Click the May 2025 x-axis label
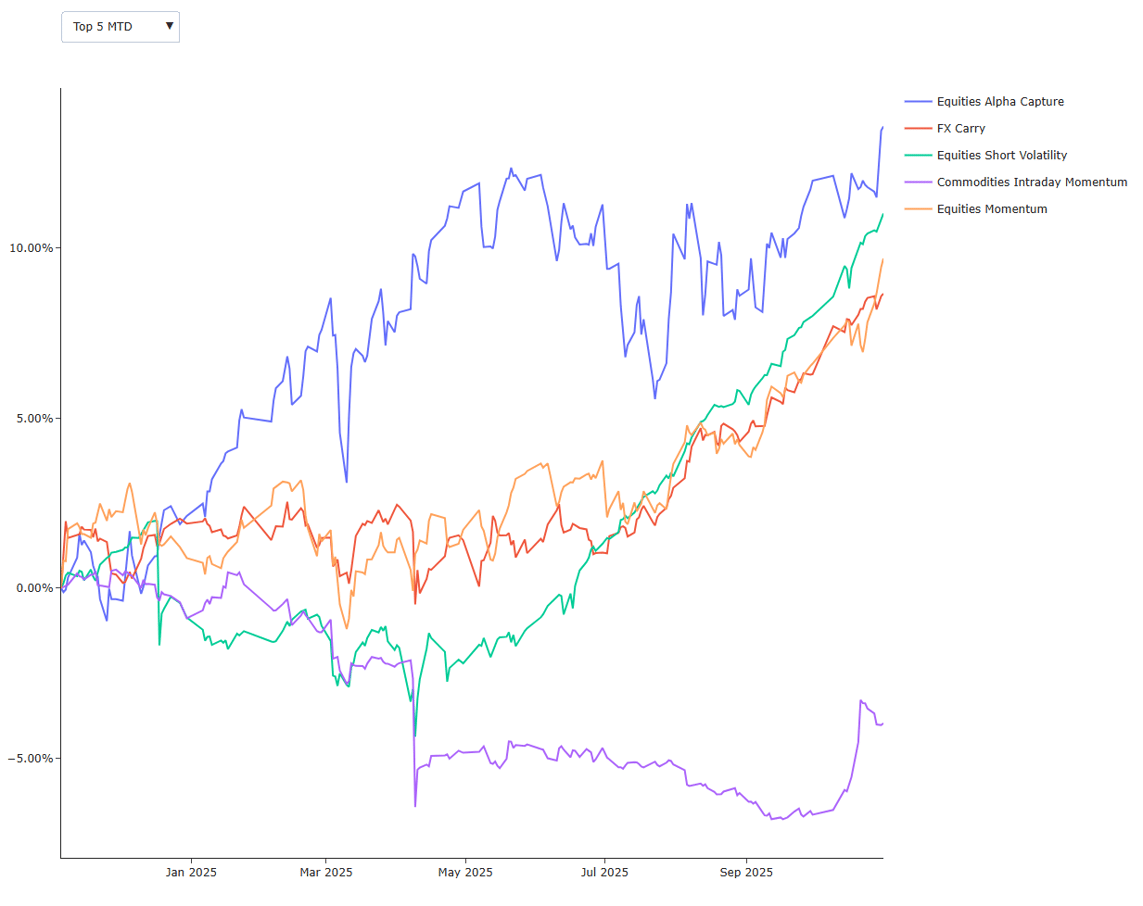The image size is (1143, 906). pyautogui.click(x=465, y=872)
